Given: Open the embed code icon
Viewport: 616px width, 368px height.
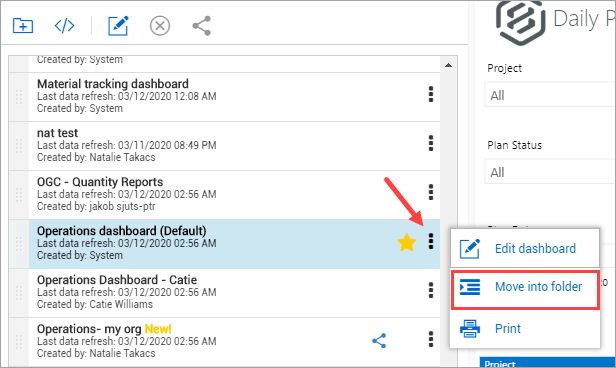Looking at the screenshot, I should coord(64,26).
